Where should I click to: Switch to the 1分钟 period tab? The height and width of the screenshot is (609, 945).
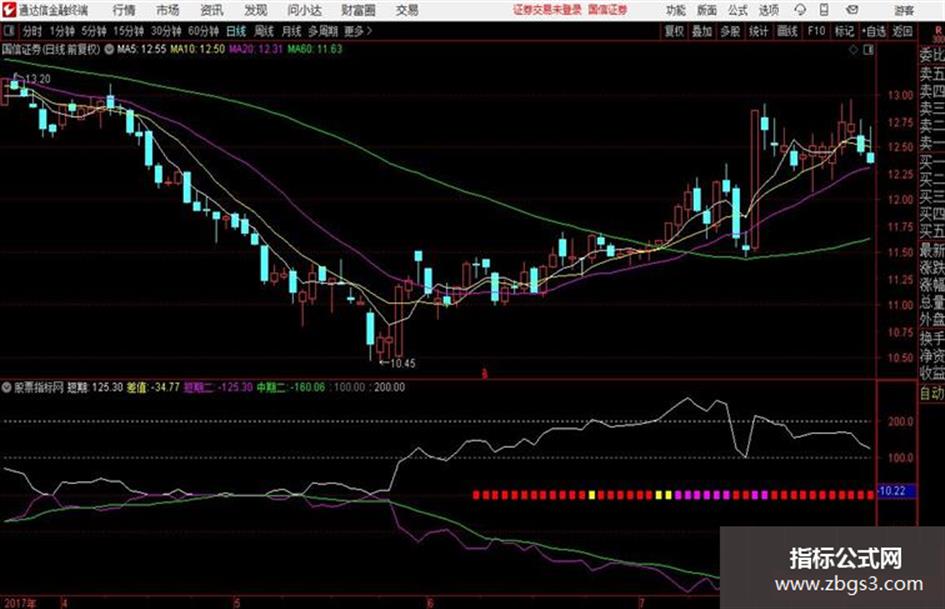tap(61, 31)
